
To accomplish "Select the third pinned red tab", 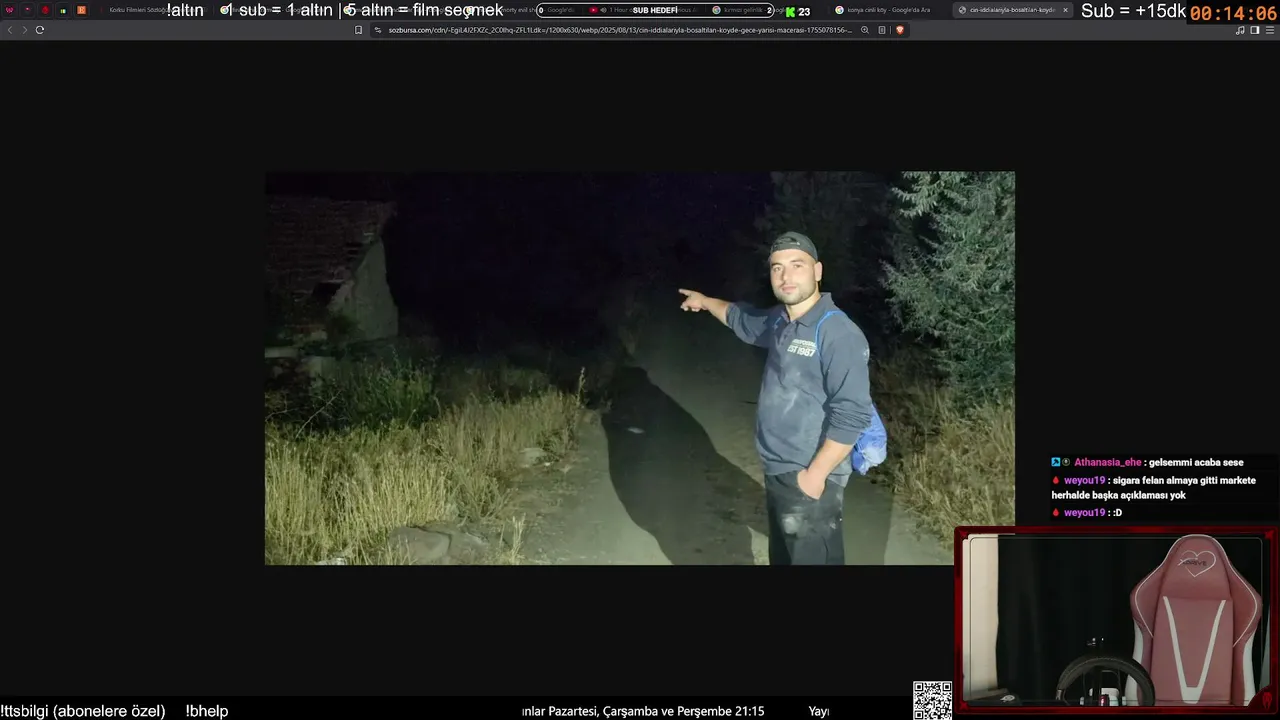I will click(x=45, y=10).
